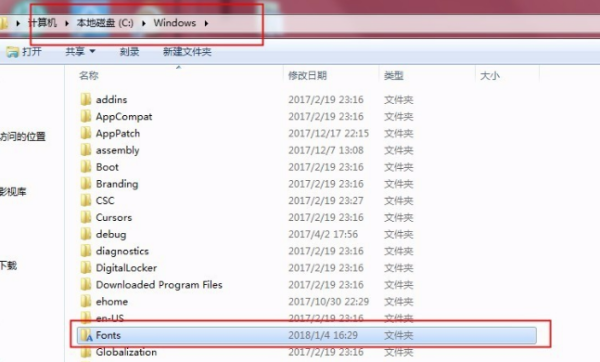
Task: Click the Windows breadcrumb segment
Action: 175,23
